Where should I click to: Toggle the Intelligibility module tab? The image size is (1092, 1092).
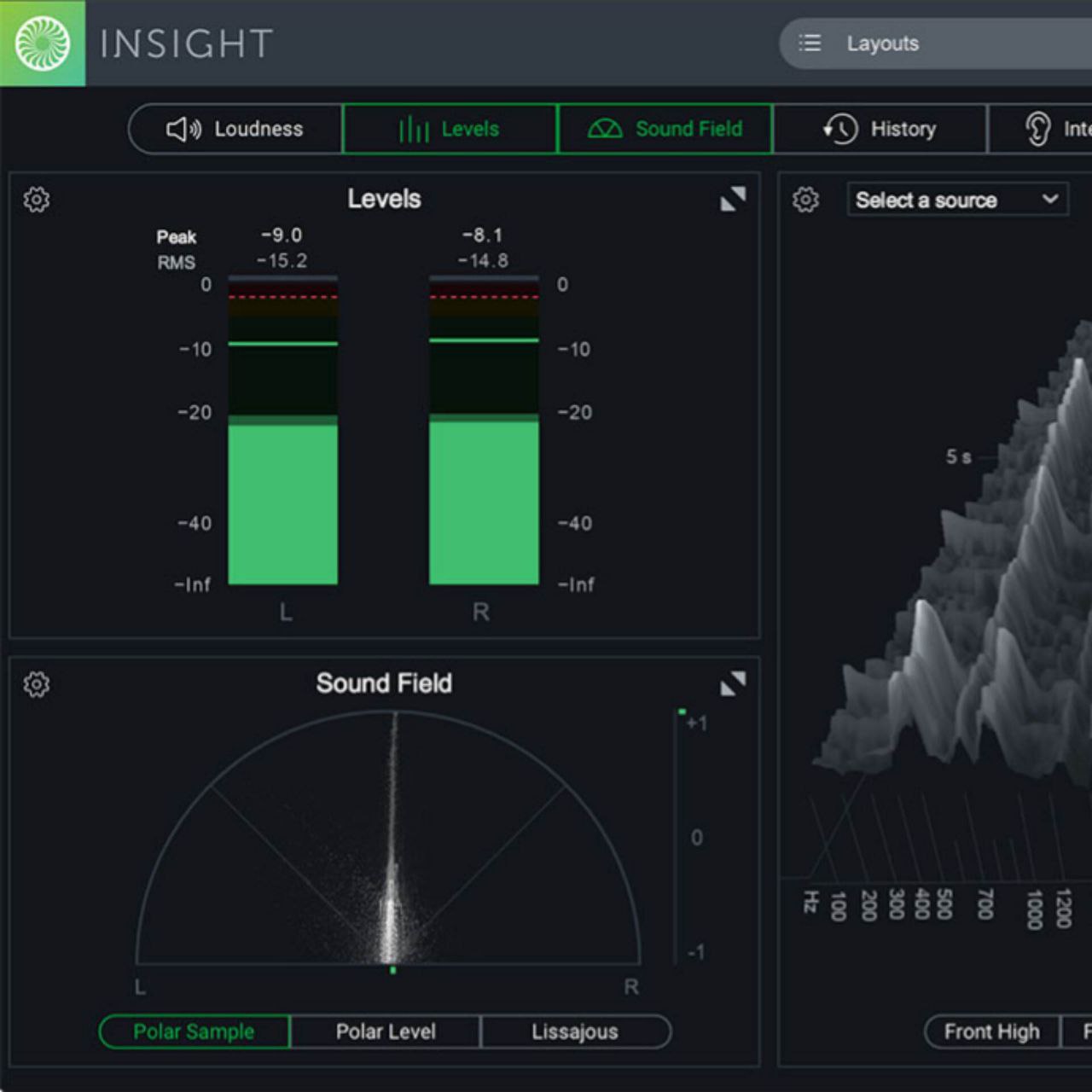coord(1040,129)
